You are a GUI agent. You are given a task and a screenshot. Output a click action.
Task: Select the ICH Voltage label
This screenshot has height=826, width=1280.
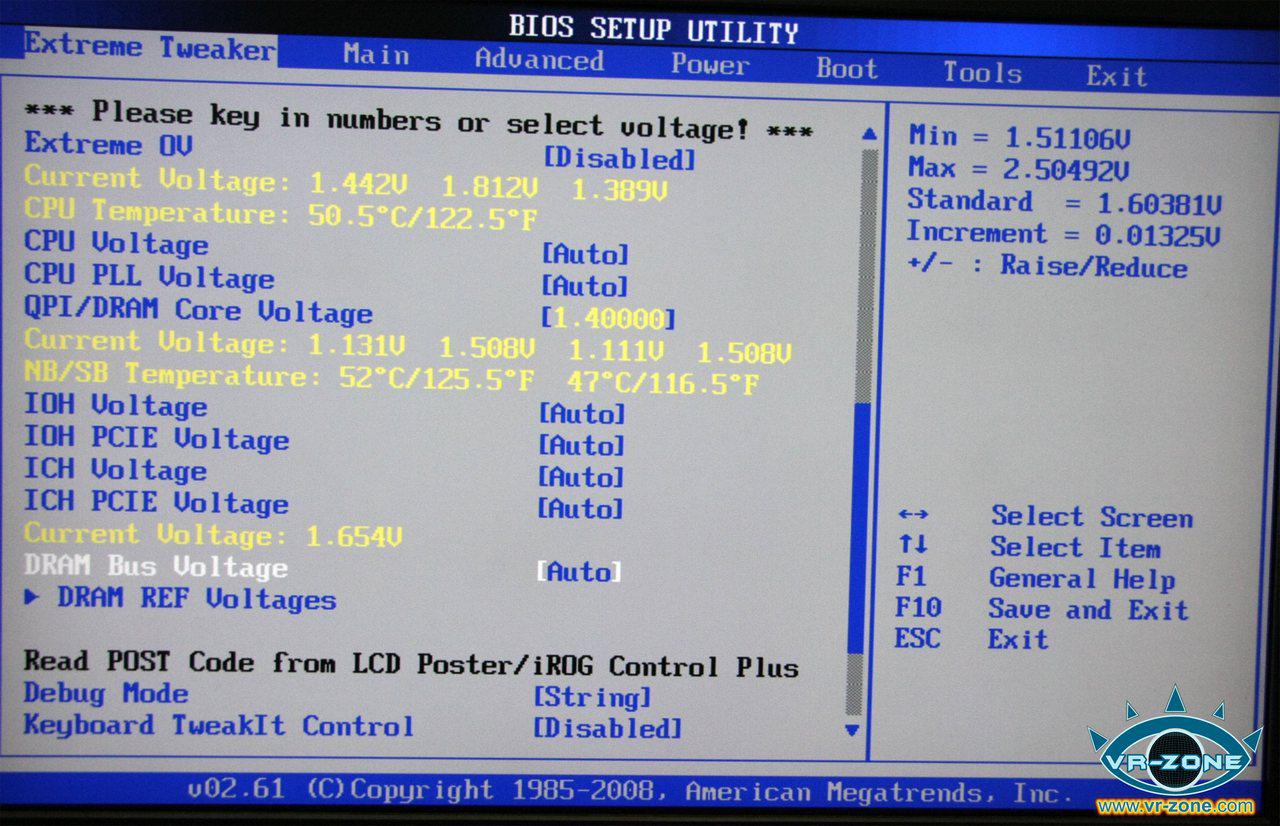click(116, 470)
